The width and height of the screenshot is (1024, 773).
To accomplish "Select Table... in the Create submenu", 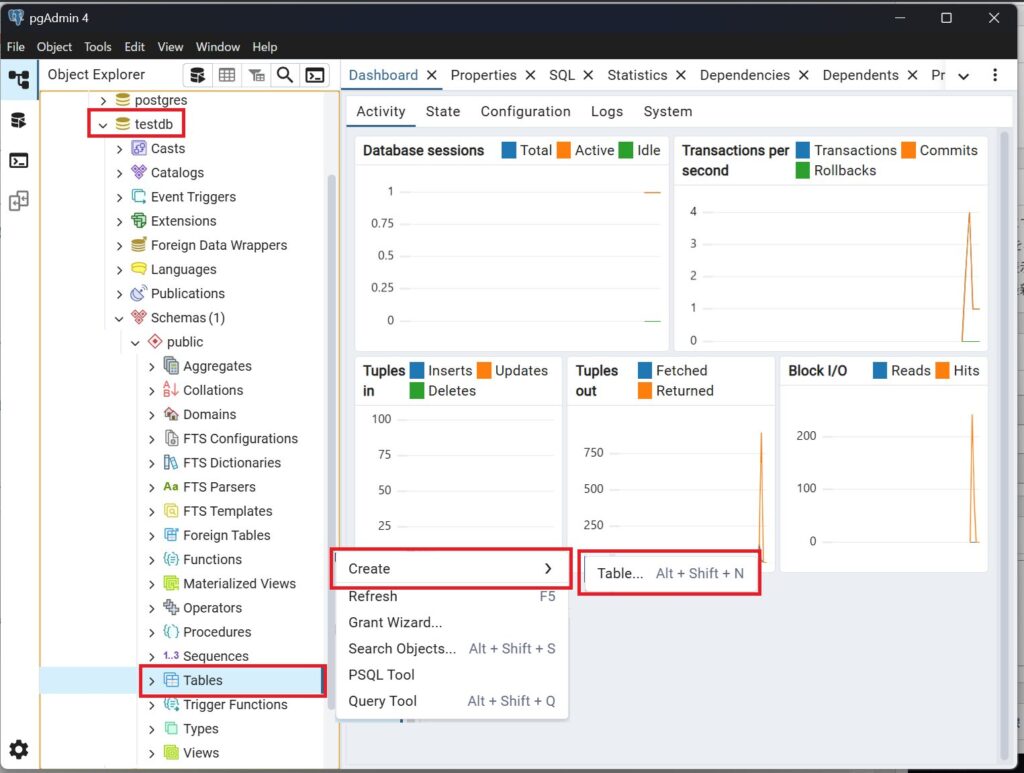I will click(x=669, y=573).
